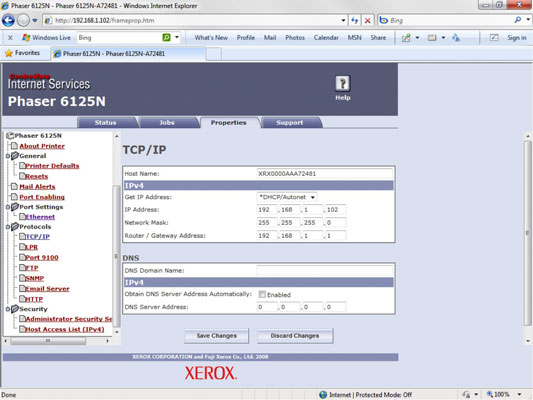Click the Protocols folder icon in tree
This screenshot has height=400, width=533.
coord(15,227)
